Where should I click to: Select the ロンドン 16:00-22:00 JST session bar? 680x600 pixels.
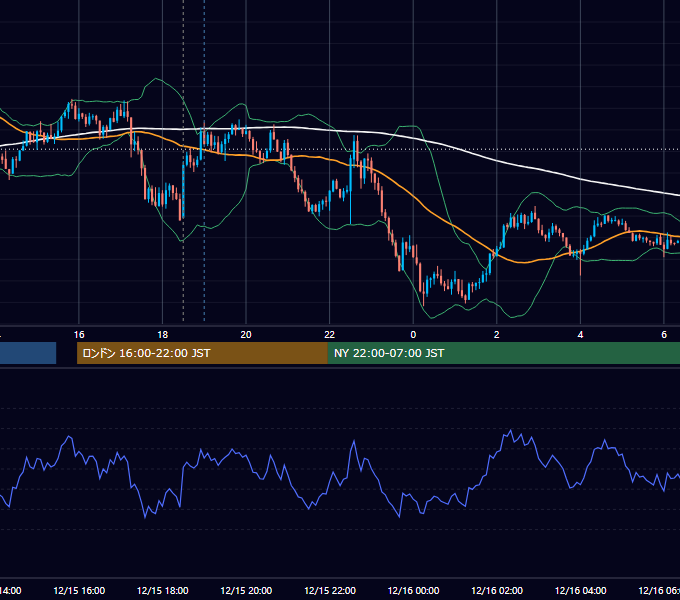click(x=202, y=353)
